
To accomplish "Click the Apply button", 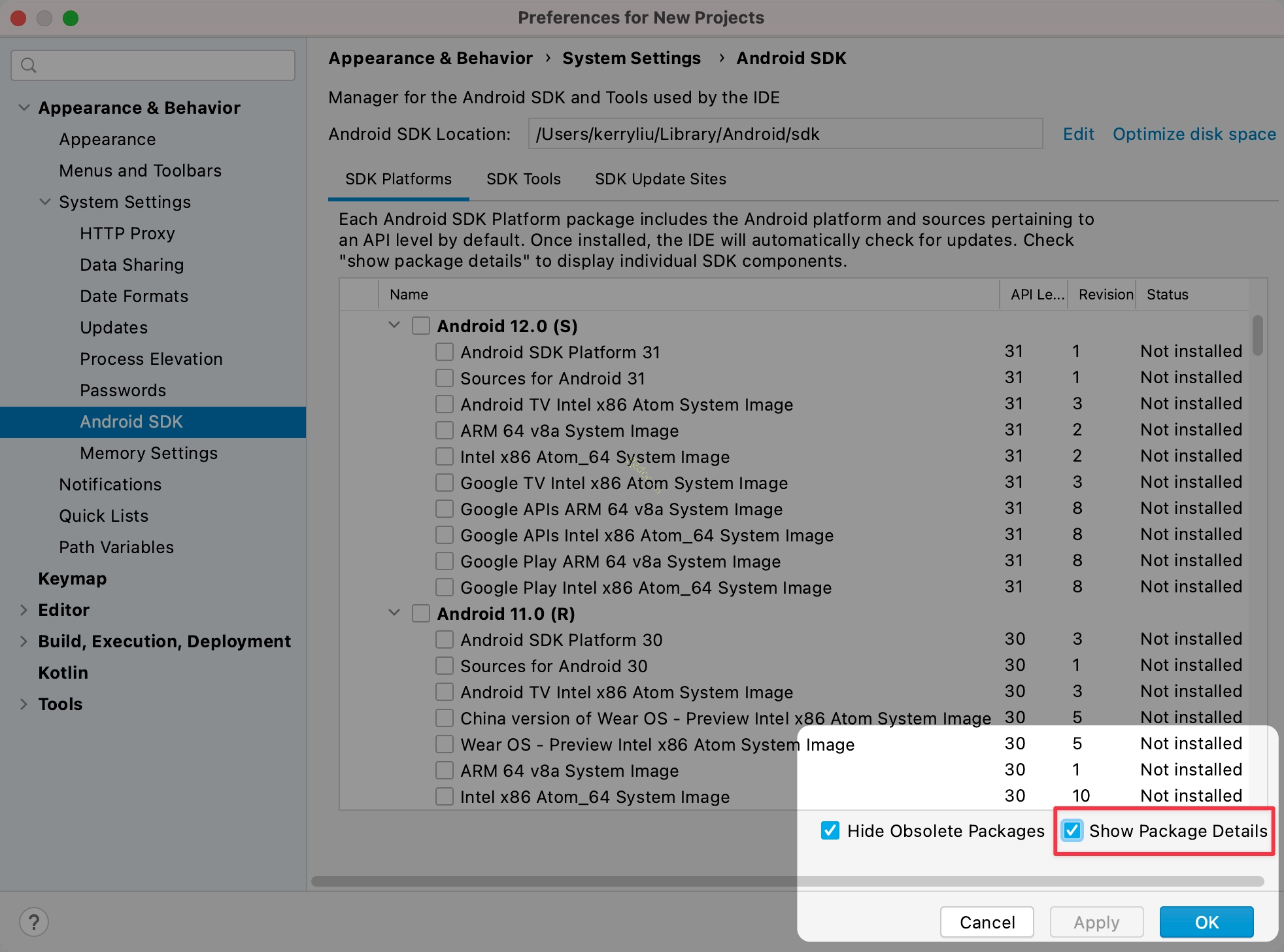I will click(1096, 922).
